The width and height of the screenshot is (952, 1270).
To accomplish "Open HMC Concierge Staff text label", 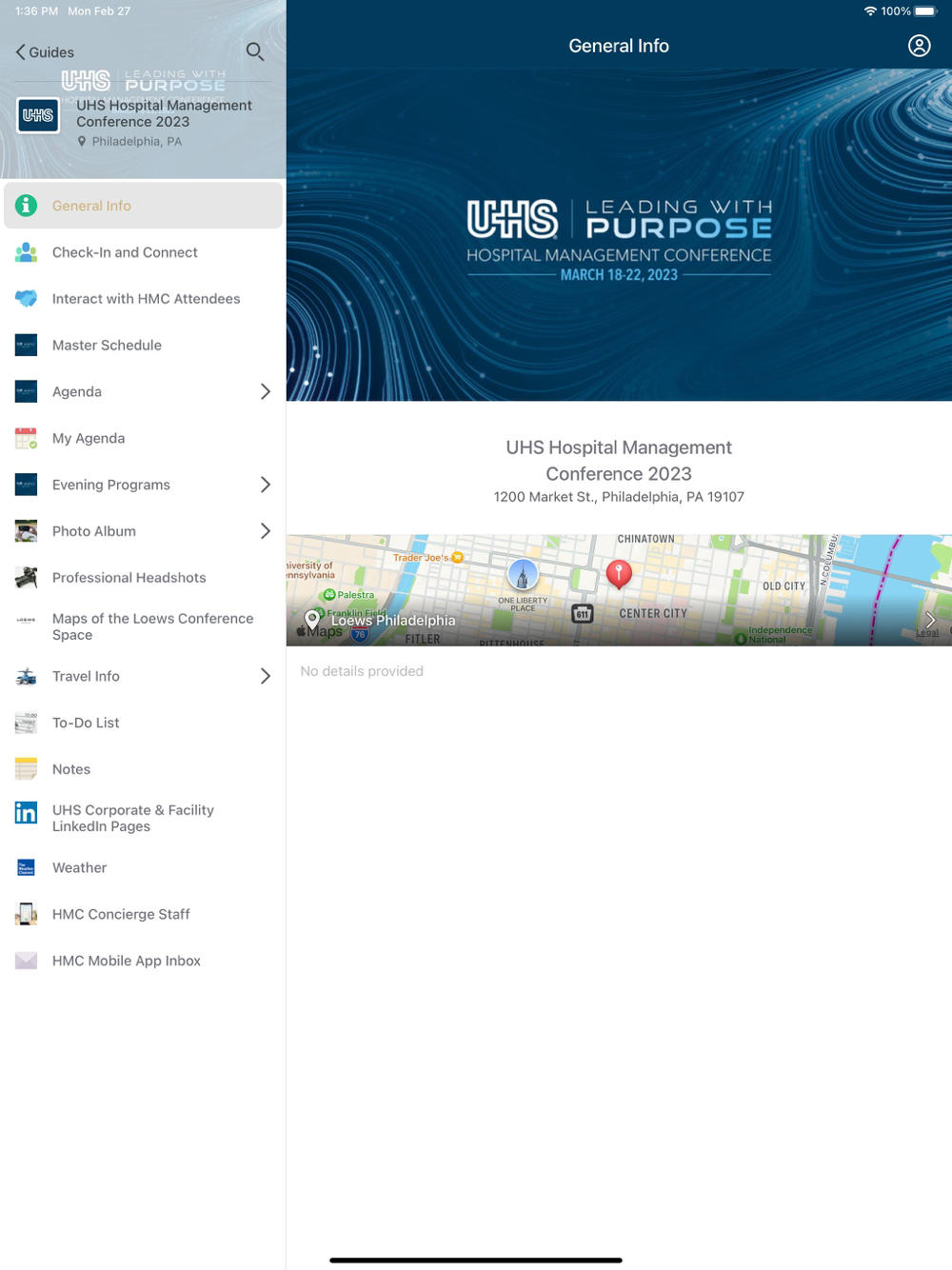I will click(121, 914).
